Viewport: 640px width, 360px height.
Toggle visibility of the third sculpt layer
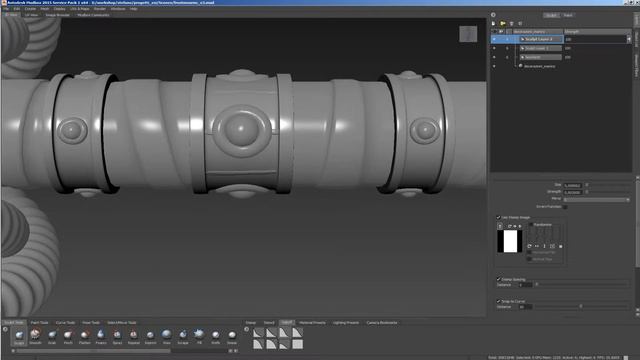pos(494,57)
